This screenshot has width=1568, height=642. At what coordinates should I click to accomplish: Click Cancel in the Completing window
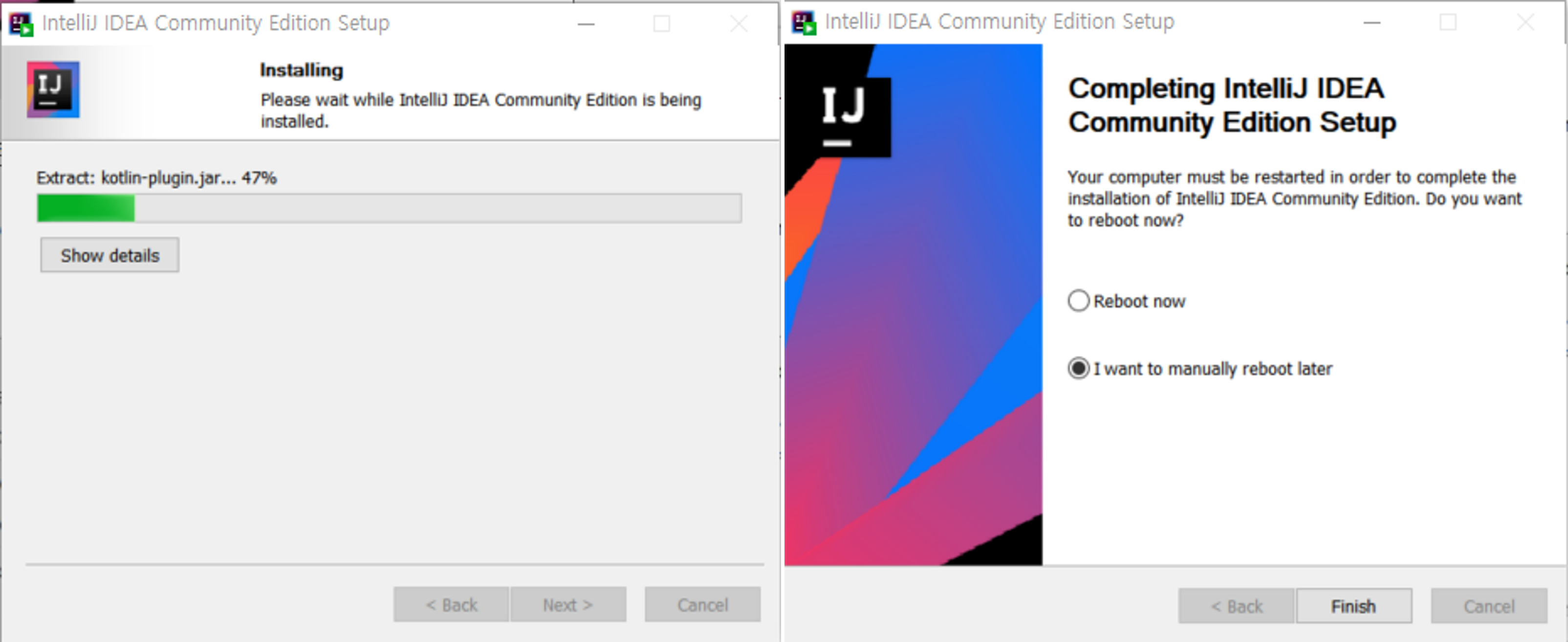[1488, 606]
